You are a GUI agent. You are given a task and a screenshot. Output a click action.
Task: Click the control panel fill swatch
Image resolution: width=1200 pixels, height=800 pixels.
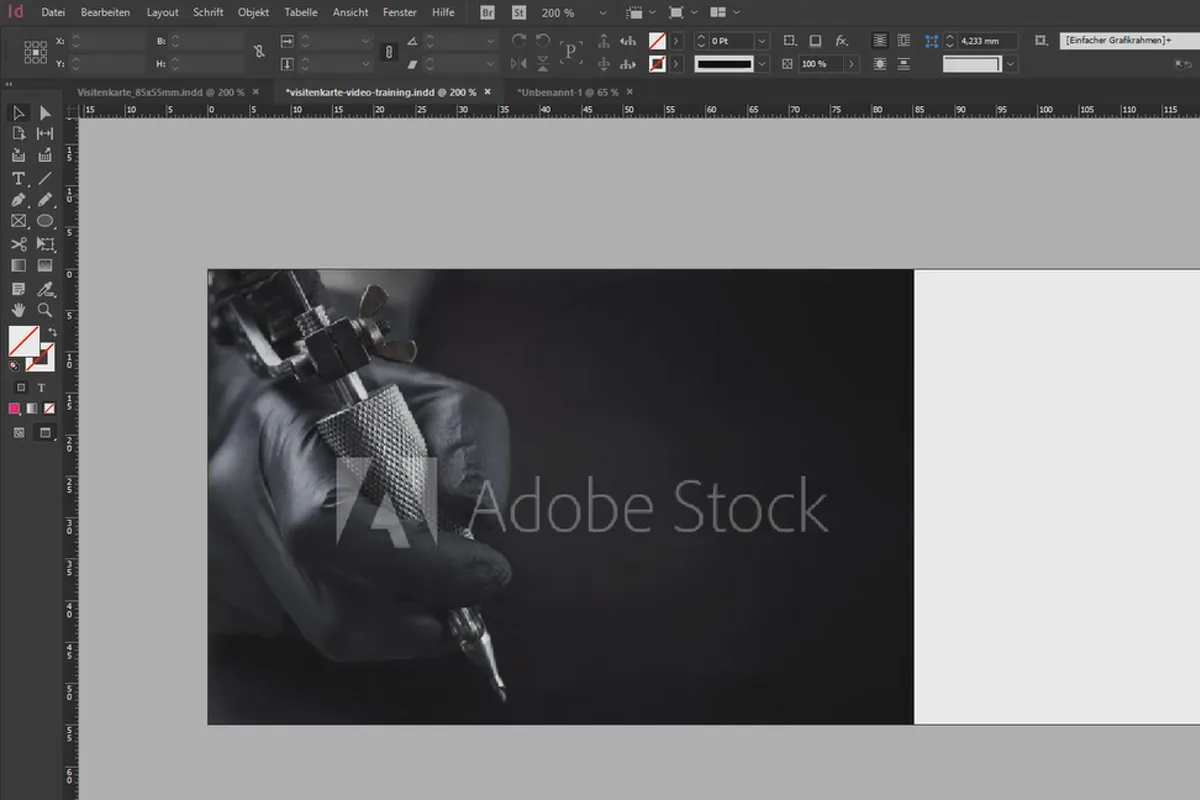tap(657, 41)
